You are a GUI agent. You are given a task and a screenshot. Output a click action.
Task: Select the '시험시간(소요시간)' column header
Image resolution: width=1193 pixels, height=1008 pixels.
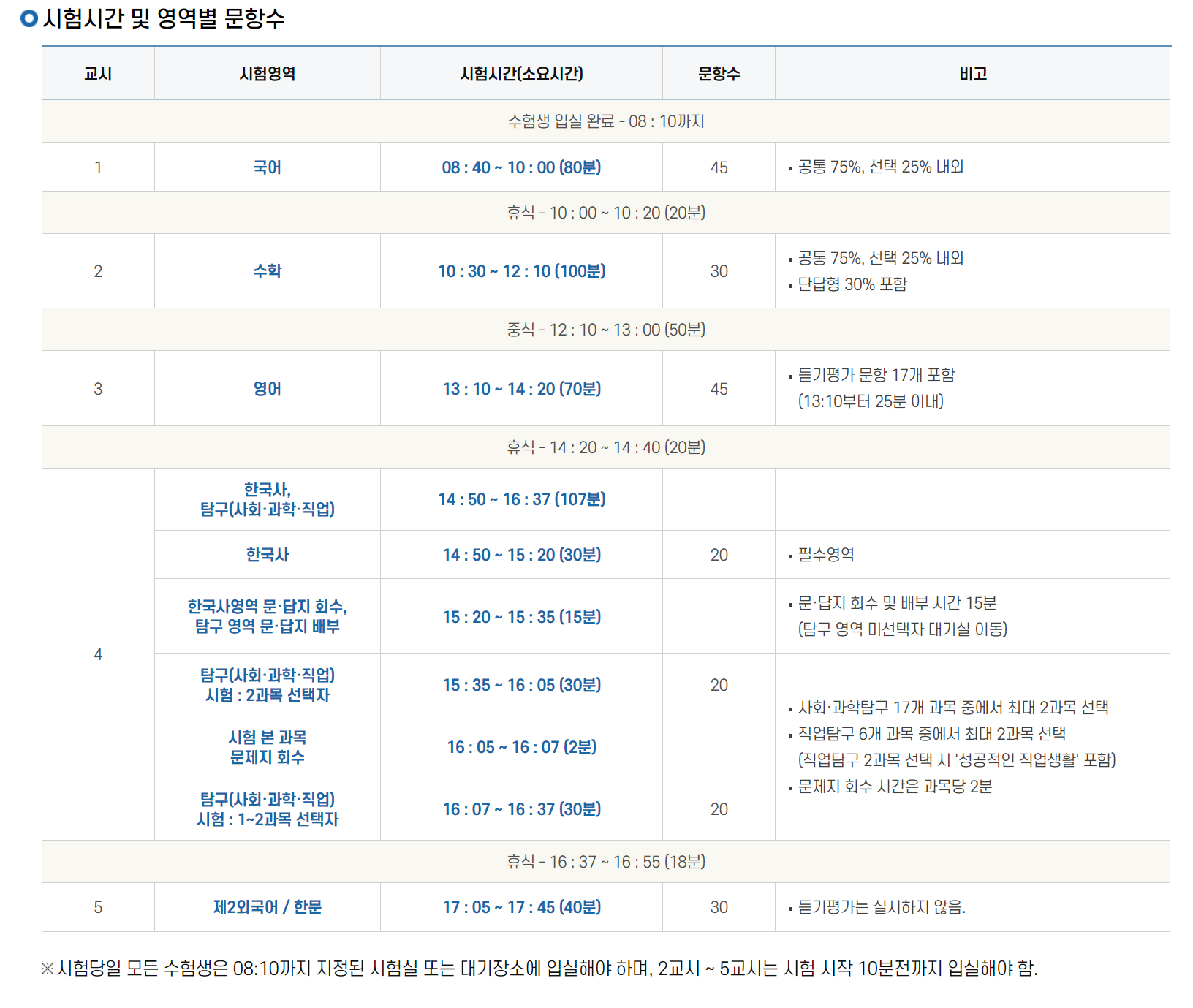pyautogui.click(x=521, y=74)
